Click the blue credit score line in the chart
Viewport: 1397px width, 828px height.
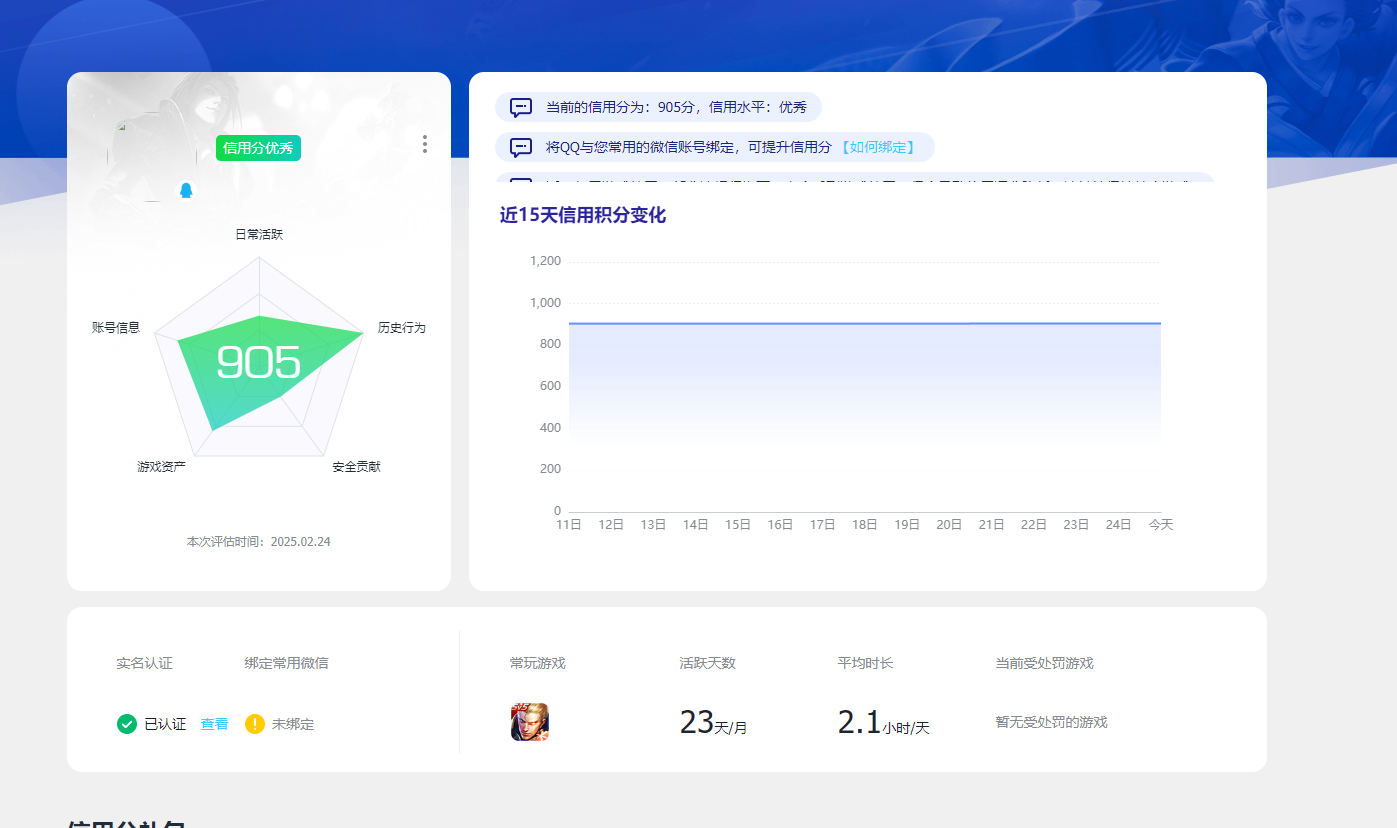coord(865,323)
